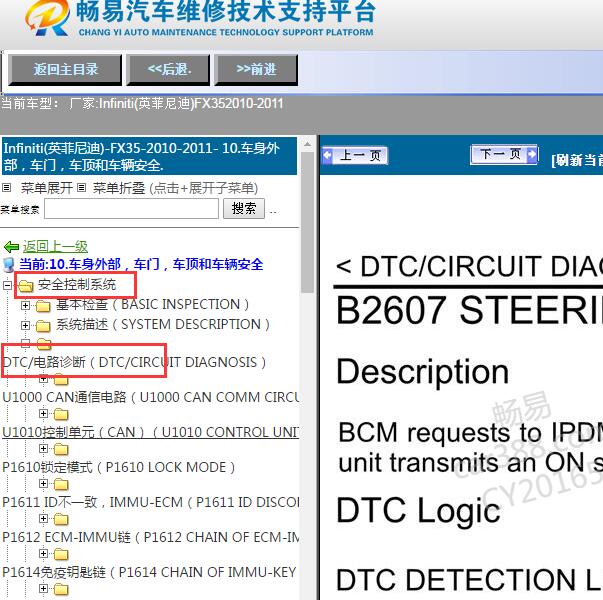Open P1612 ECM-IMMU链 entry
Screen dimensions: 603x600
pyautogui.click(x=150, y=537)
